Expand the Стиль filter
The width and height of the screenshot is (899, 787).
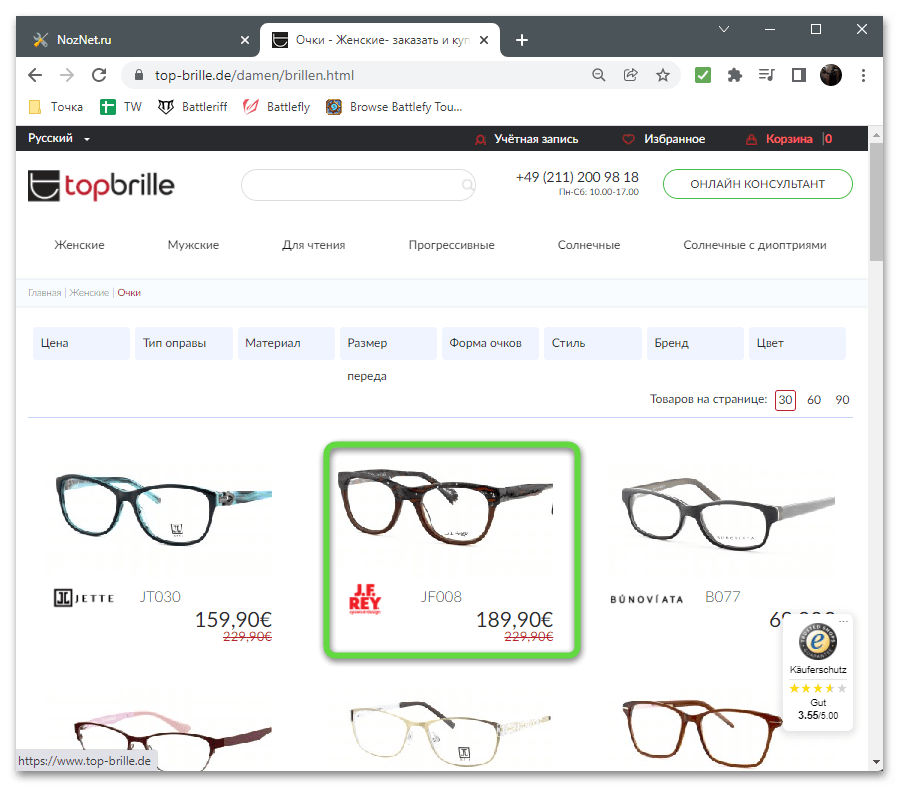pyautogui.click(x=593, y=343)
